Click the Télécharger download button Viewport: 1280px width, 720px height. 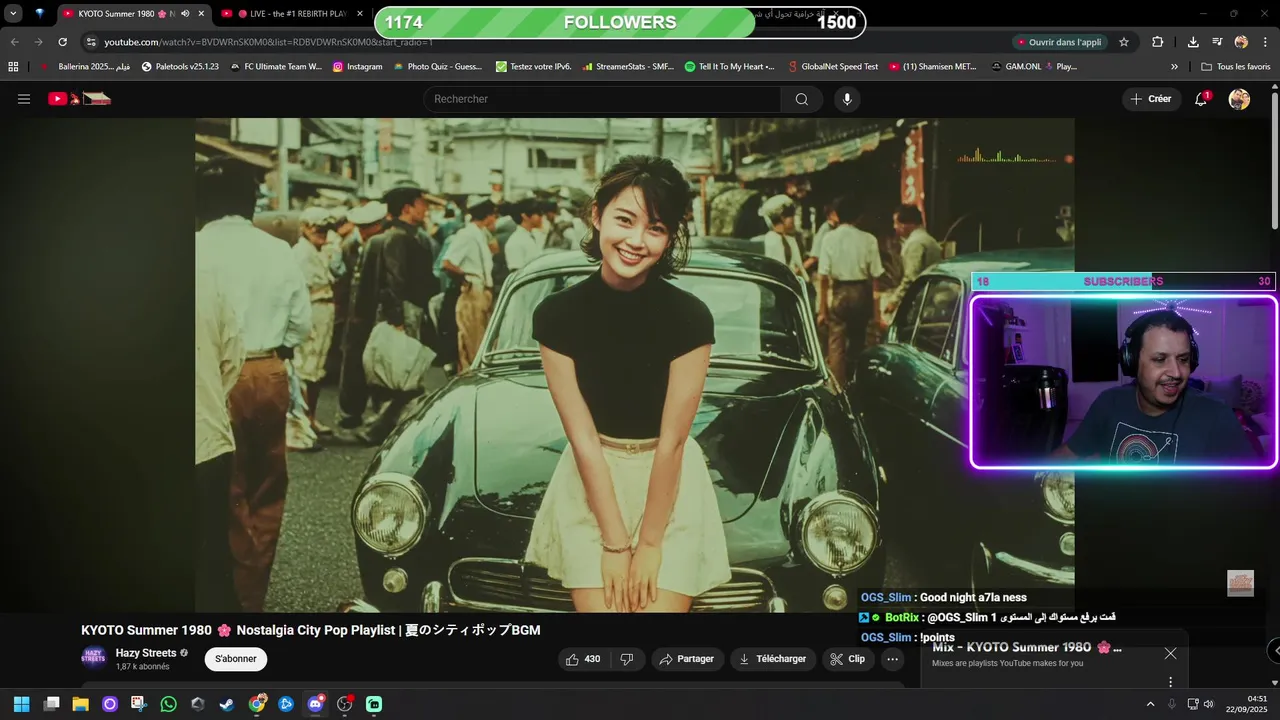tap(772, 659)
